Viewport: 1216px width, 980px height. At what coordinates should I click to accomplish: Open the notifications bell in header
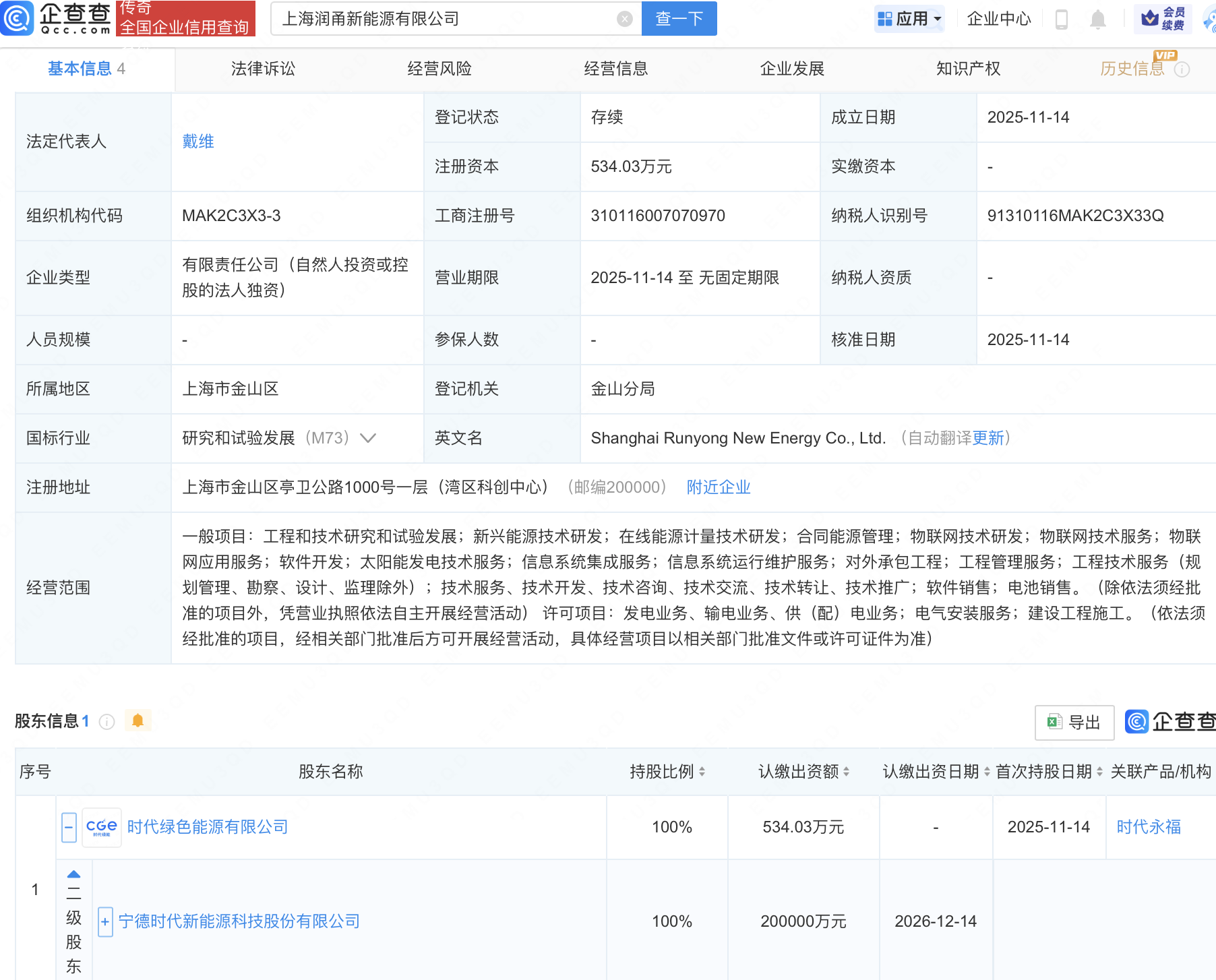1097,20
